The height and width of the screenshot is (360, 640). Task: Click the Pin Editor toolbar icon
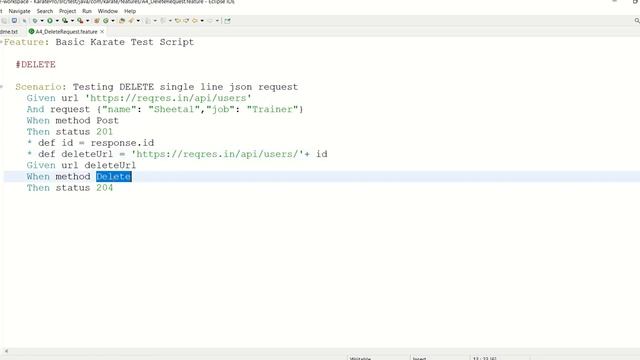pos(227,20)
